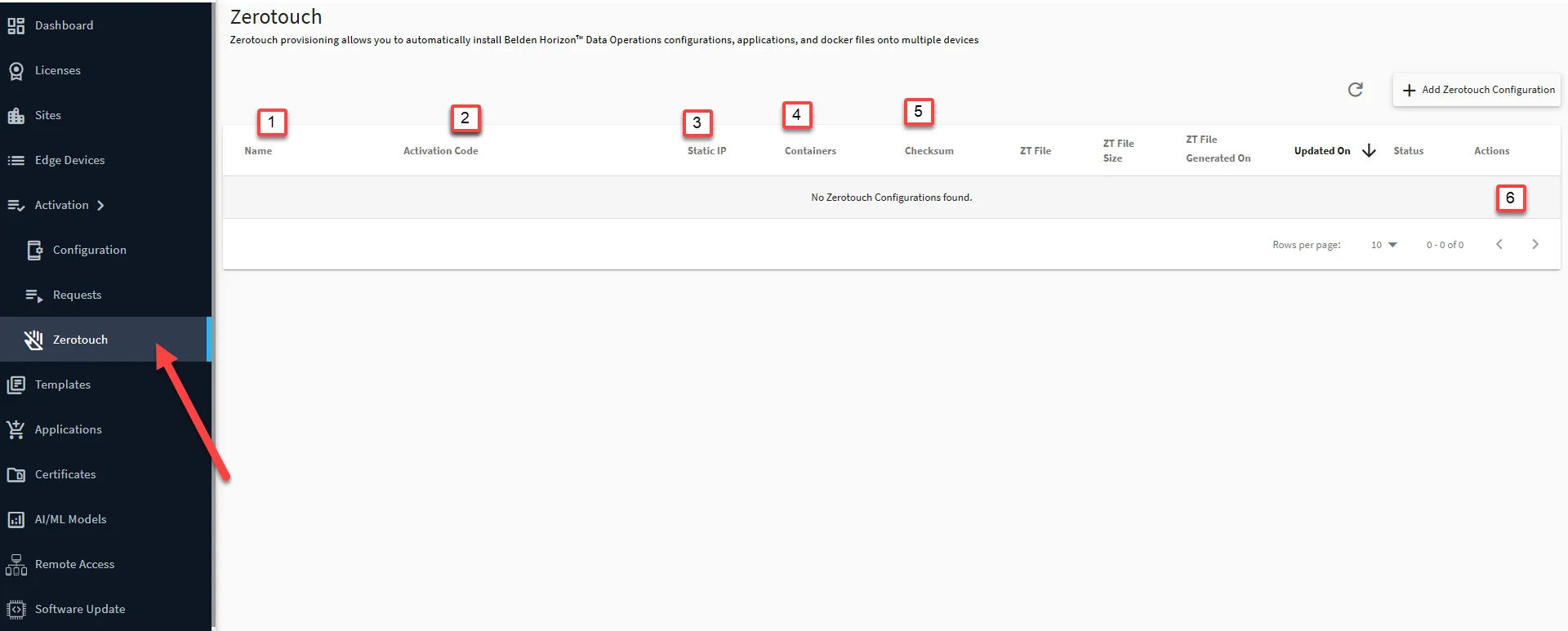Click Add Zerotouch Configuration button
Image resolution: width=1568 pixels, height=631 pixels.
point(1477,90)
